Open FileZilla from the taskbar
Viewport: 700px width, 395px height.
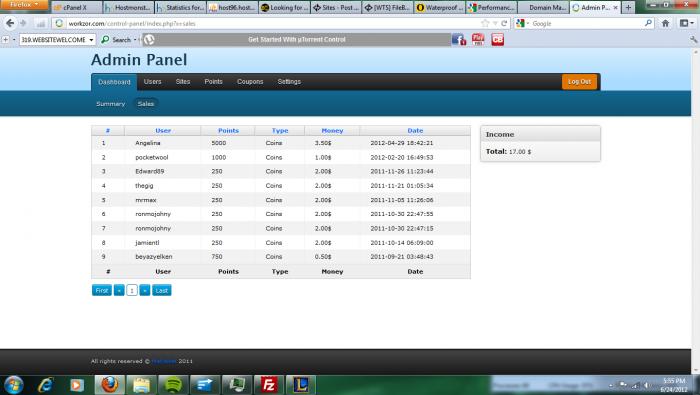tap(269, 385)
